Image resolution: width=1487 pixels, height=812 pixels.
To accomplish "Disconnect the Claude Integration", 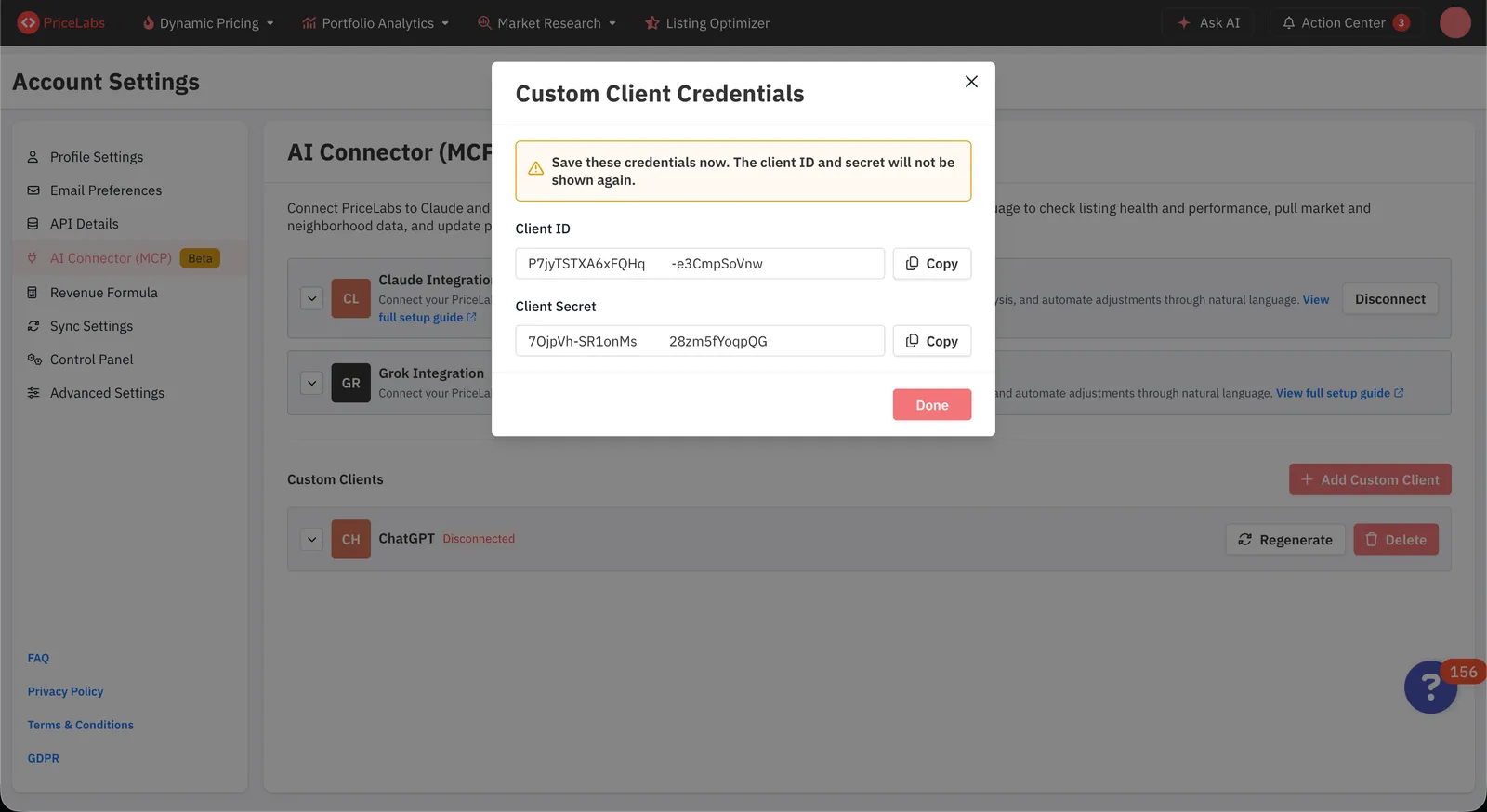I will pyautogui.click(x=1389, y=299).
